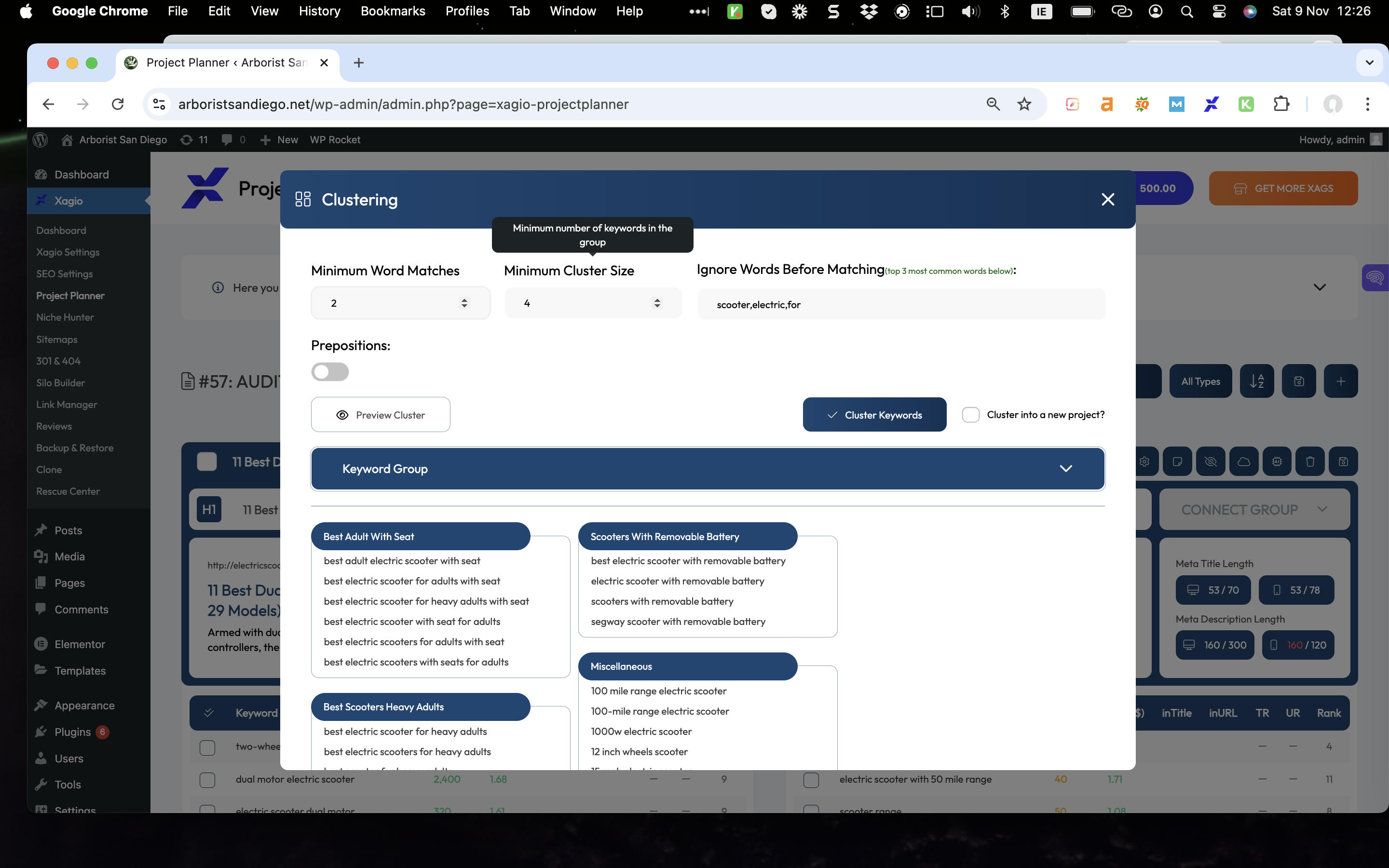Open the Pages menu icon
Image resolution: width=1389 pixels, height=868 pixels.
point(41,583)
